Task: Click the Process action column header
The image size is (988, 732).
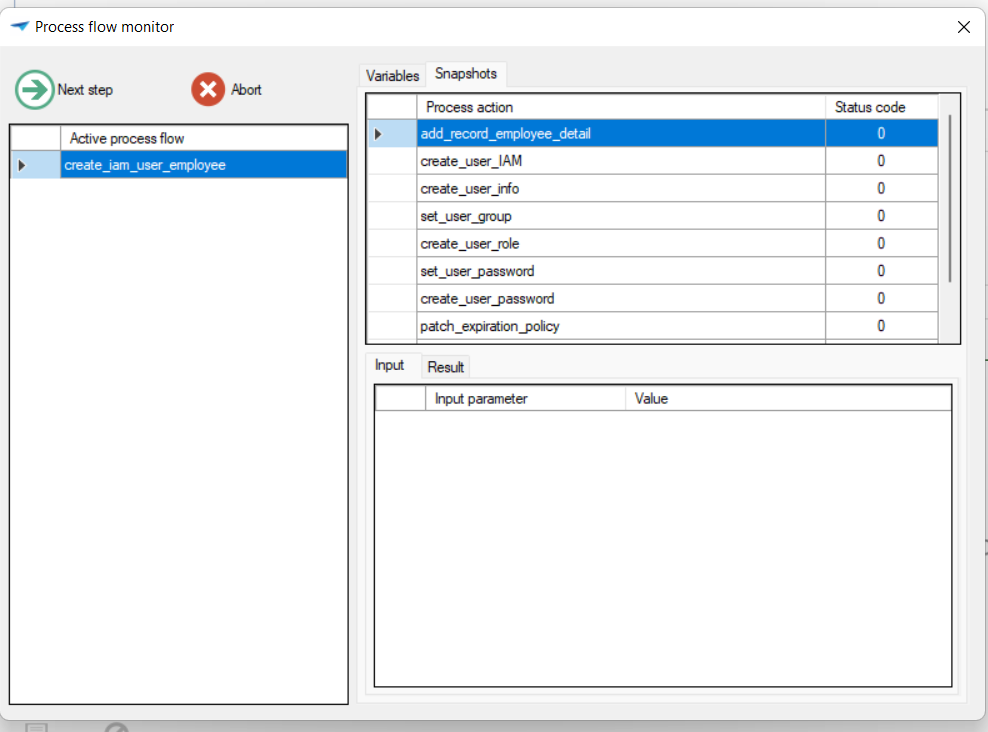Action: click(x=621, y=107)
